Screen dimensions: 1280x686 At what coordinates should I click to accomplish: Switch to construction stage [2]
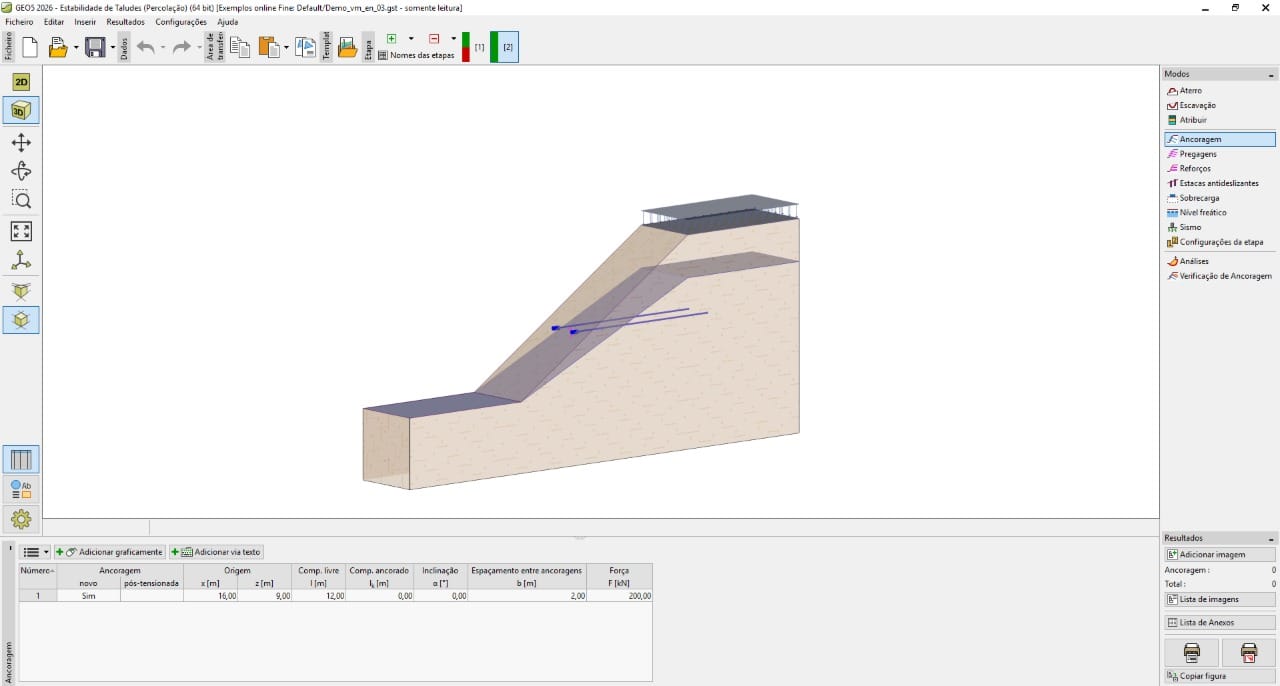coord(506,46)
